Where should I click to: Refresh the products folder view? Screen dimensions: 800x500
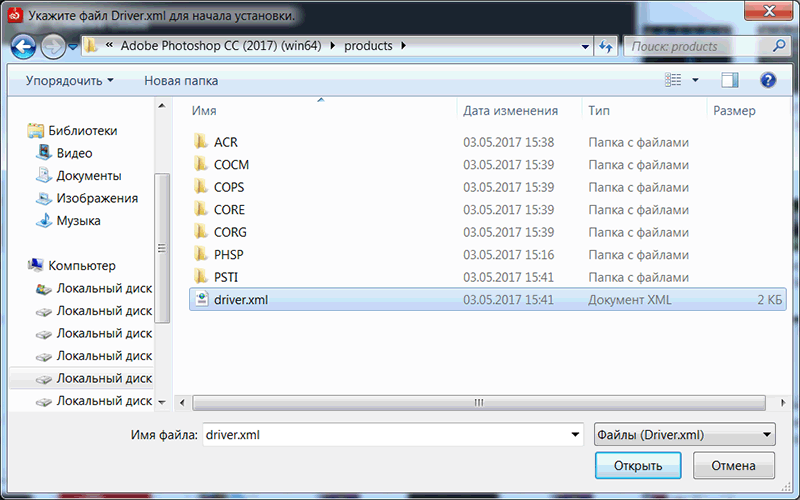pyautogui.click(x=606, y=46)
